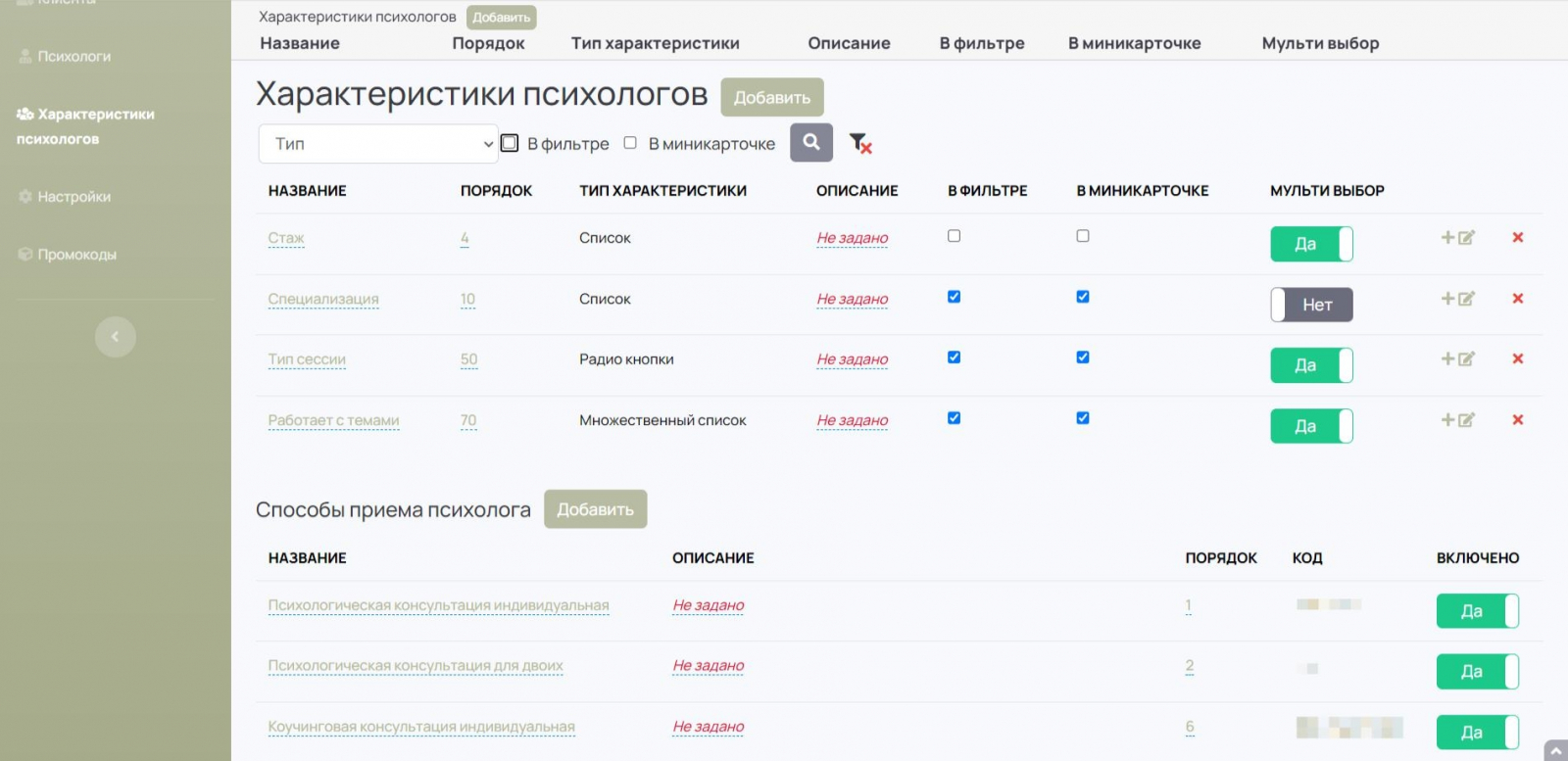The image size is (1568, 761).
Task: Tick the В миникарточке checkbox in filter bar
Action: (x=630, y=143)
